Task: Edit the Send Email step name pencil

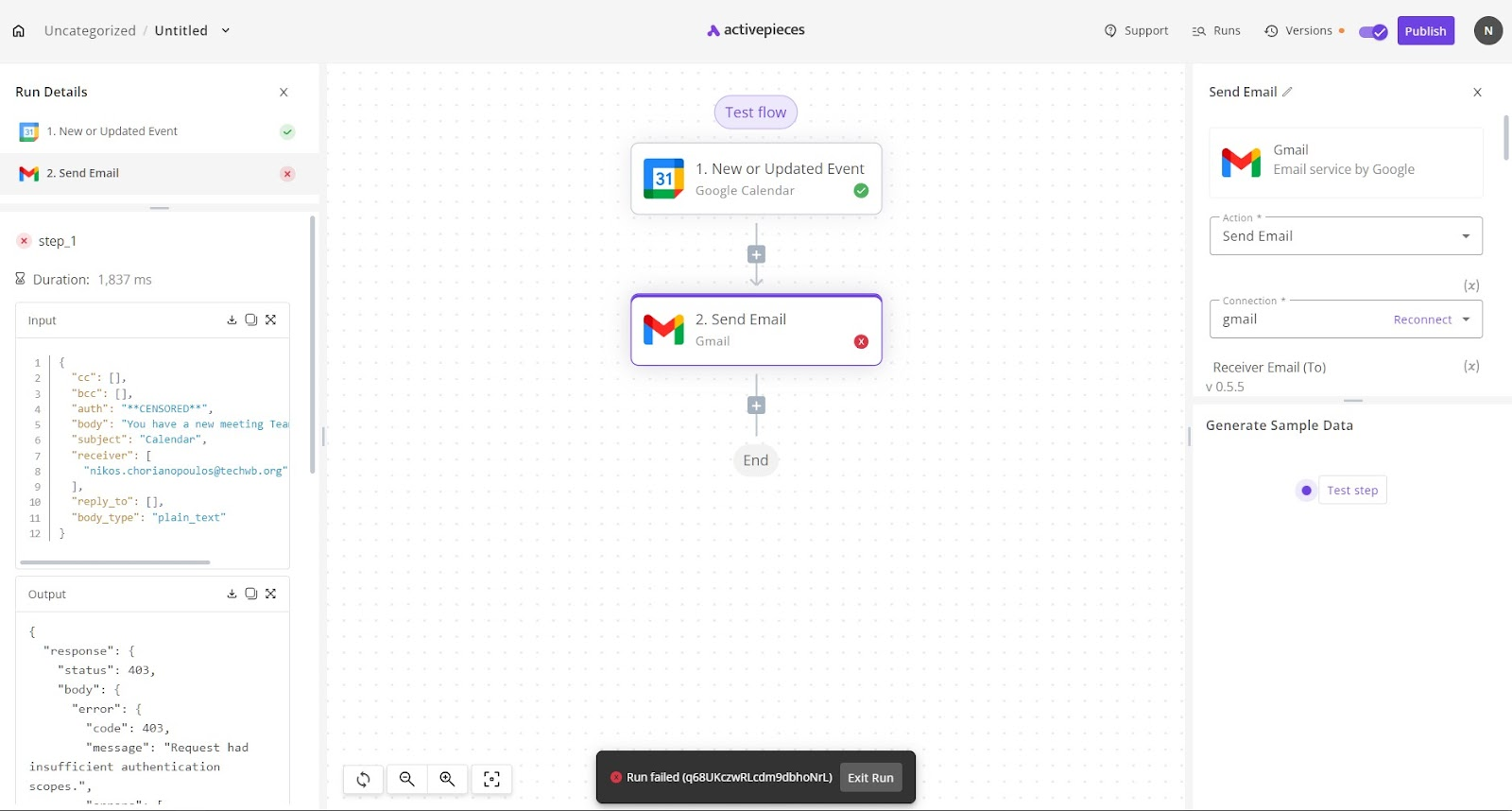Action: tap(1287, 92)
